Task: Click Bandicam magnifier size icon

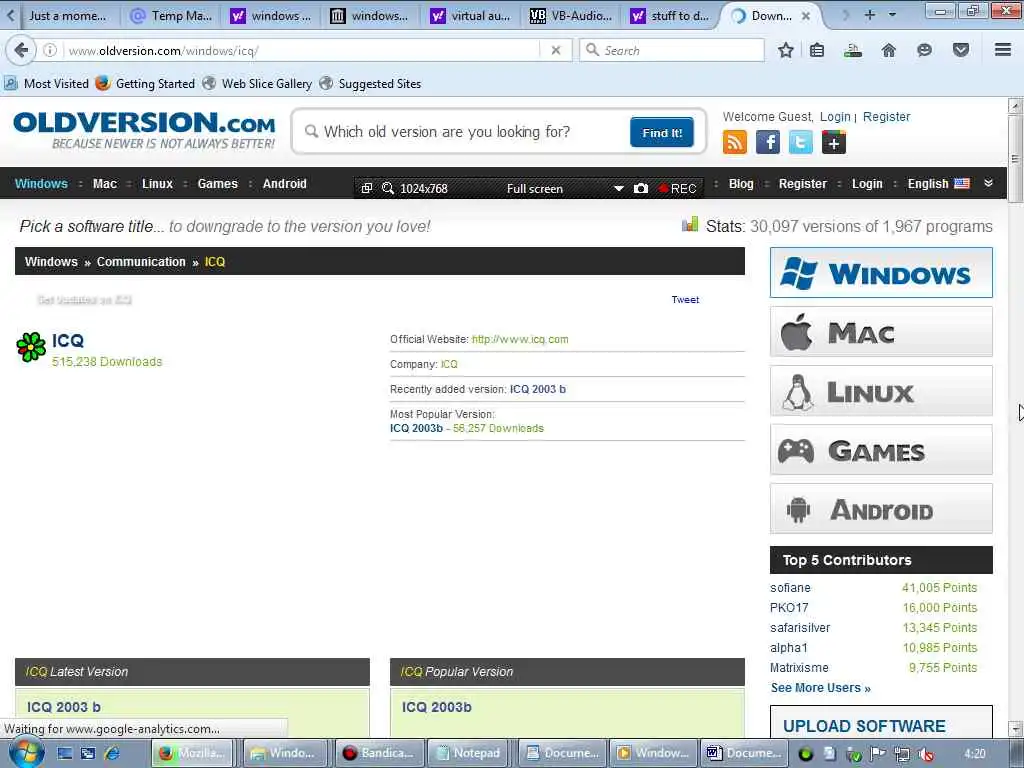Action: [388, 188]
